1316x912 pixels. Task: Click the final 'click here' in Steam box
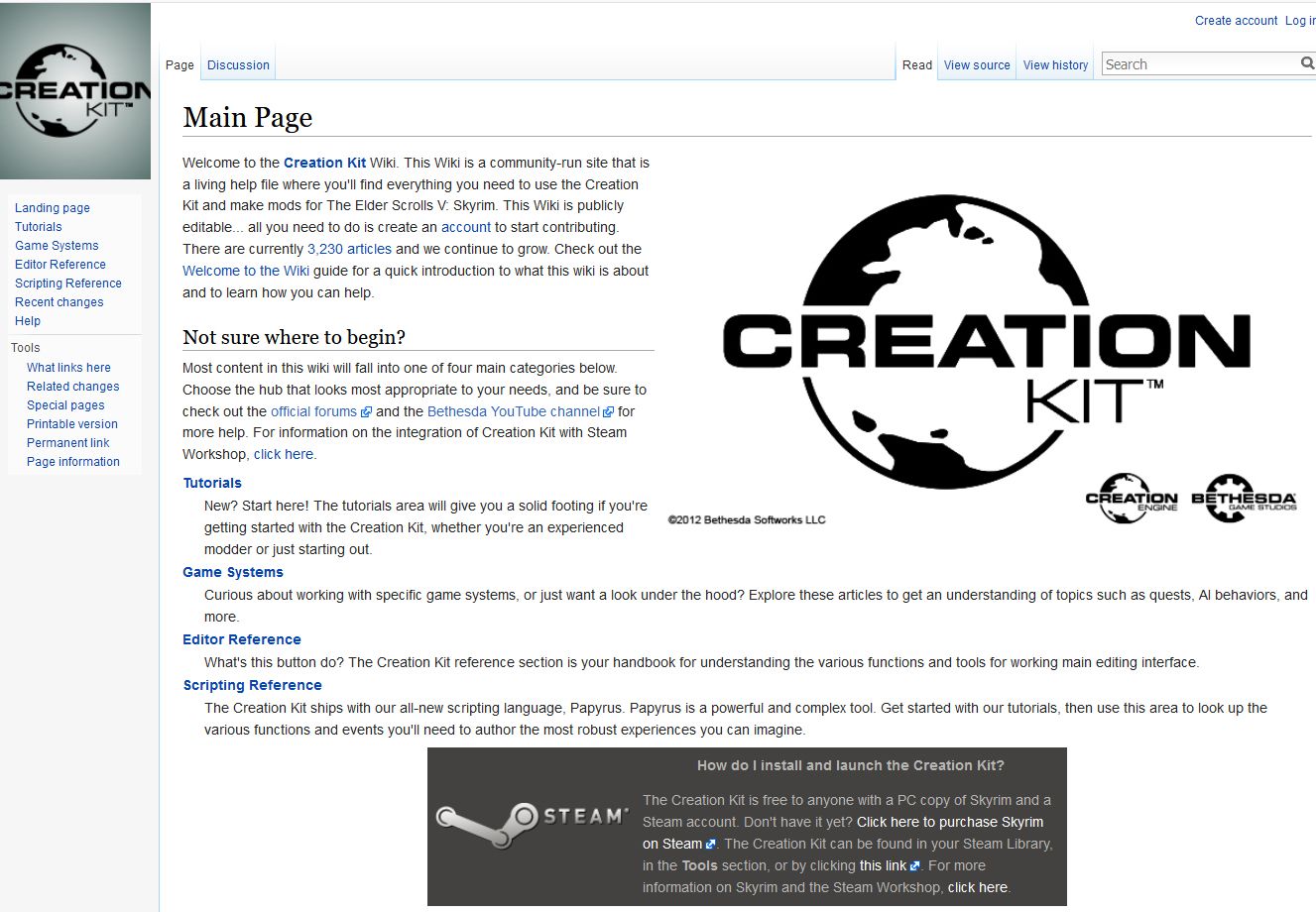tap(978, 887)
